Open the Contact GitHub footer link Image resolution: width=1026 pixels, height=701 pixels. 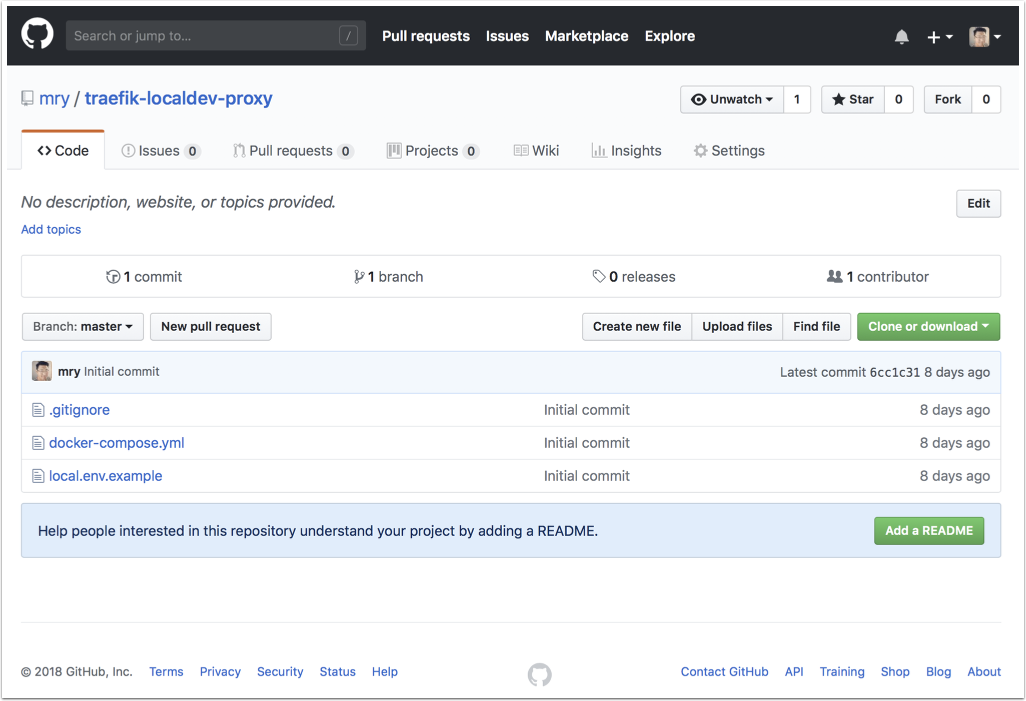click(x=724, y=672)
